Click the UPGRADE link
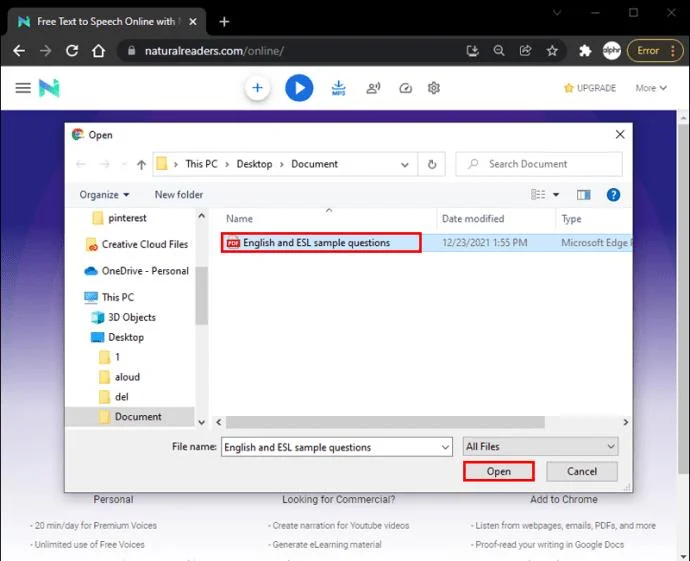The width and height of the screenshot is (690, 561). (590, 88)
